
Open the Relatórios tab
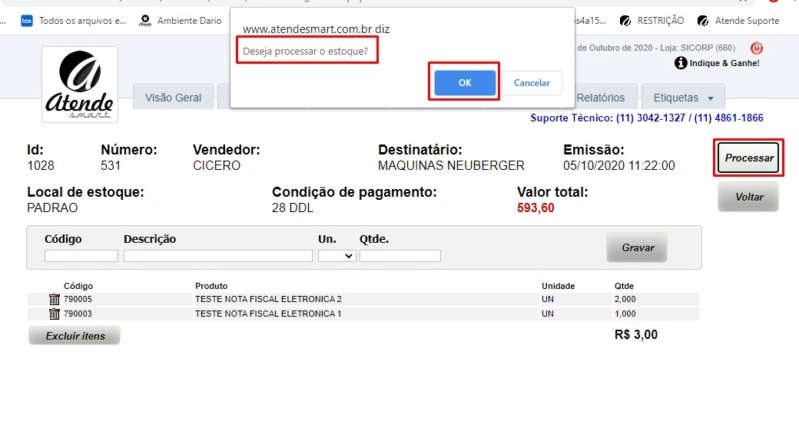(x=600, y=97)
